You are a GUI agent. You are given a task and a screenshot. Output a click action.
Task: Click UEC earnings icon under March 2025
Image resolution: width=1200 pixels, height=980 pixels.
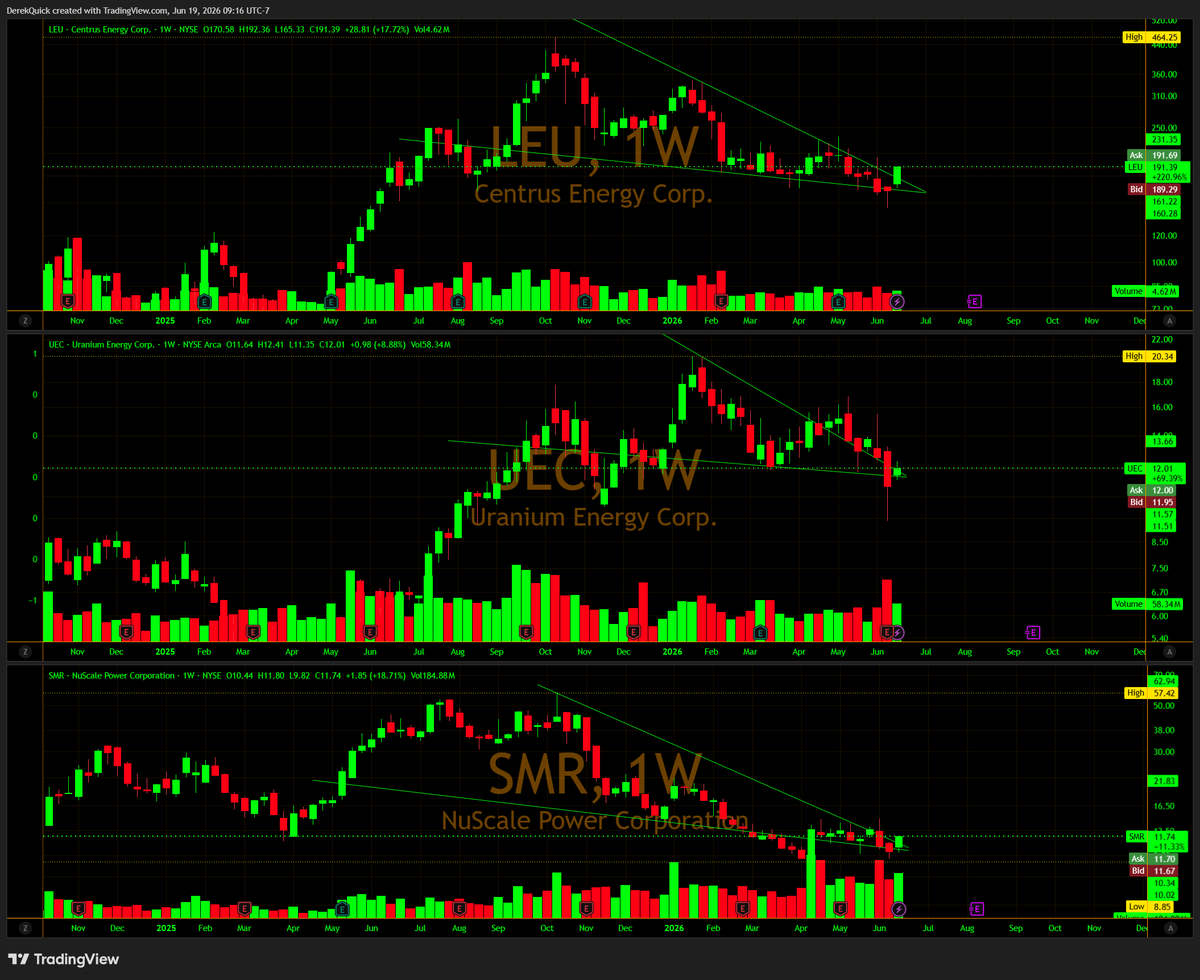253,632
